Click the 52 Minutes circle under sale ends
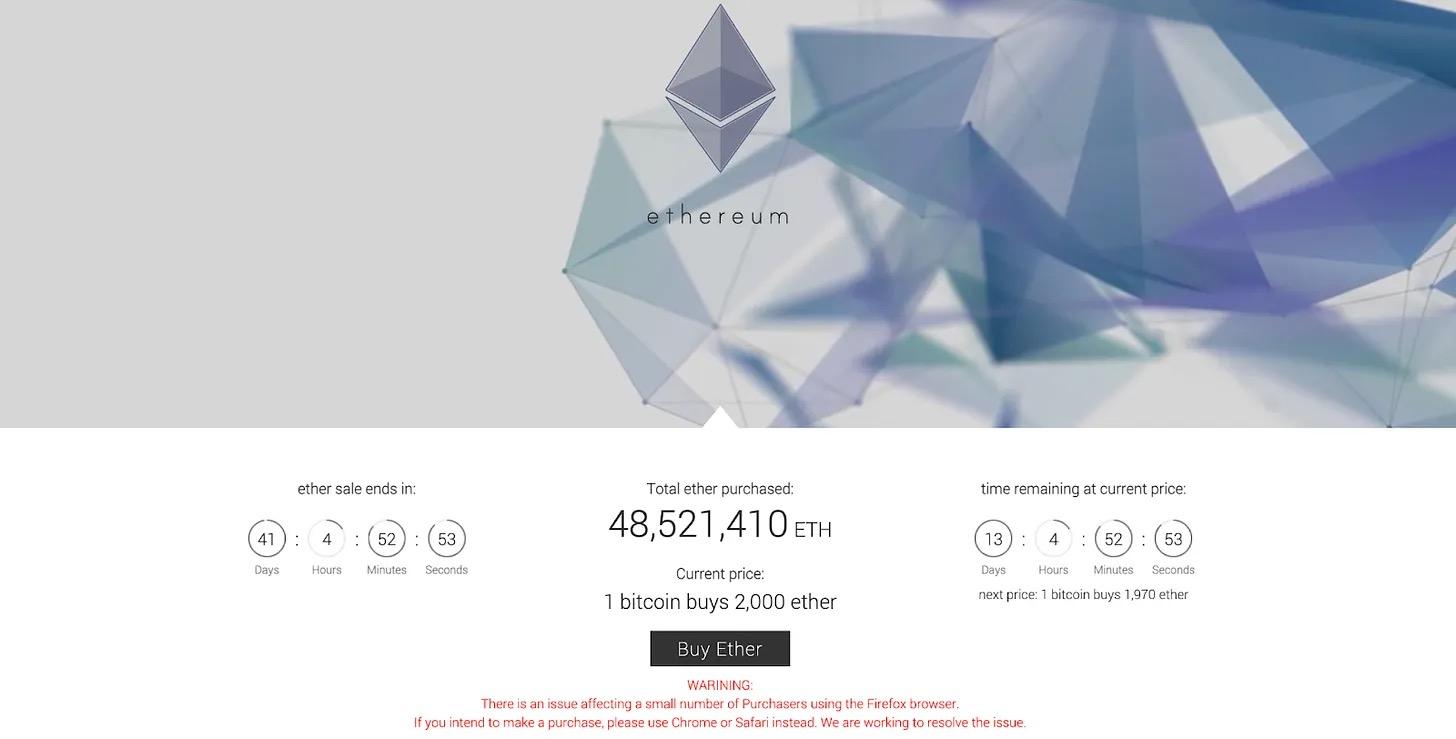Image resolution: width=1456 pixels, height=739 pixels. tap(387, 539)
